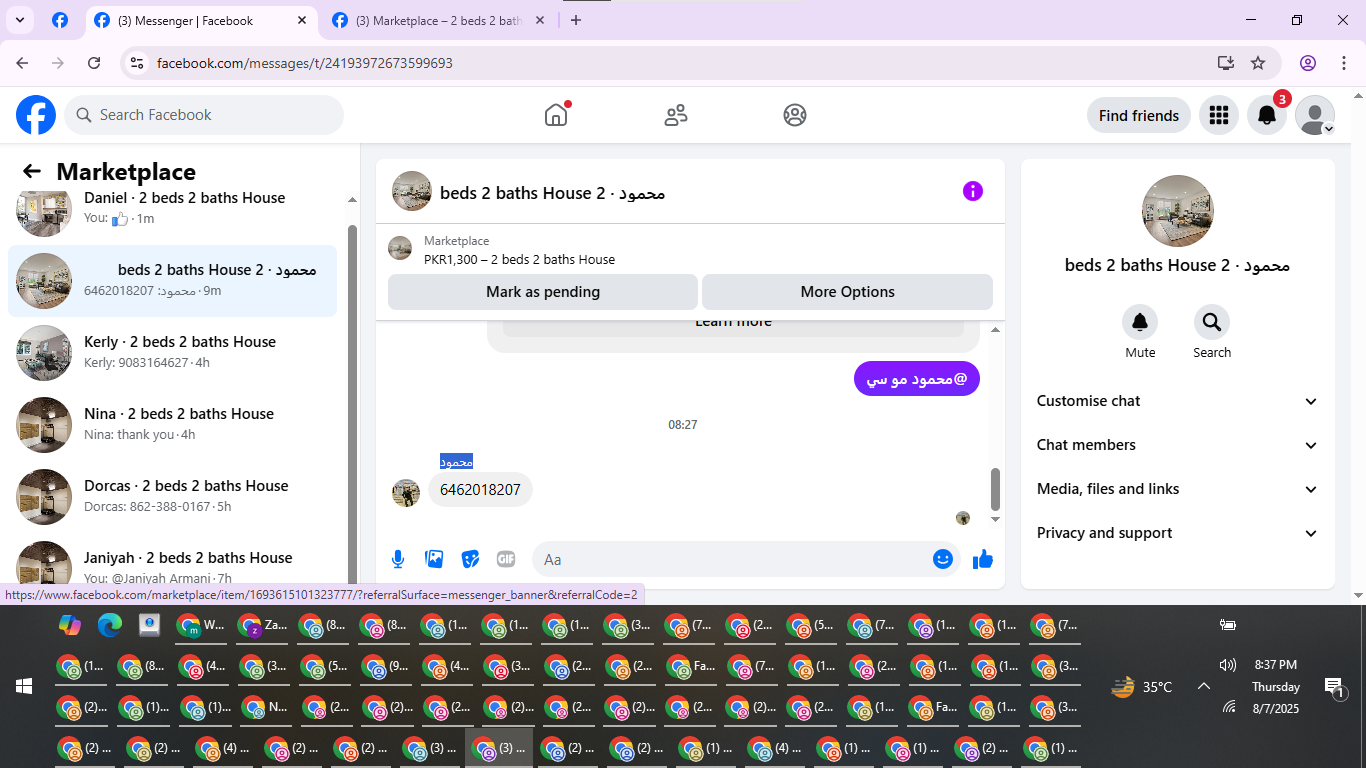Open Dorcas's 2 beds 2 baths conversation
Image resolution: width=1366 pixels, height=768 pixels.
pos(173,497)
